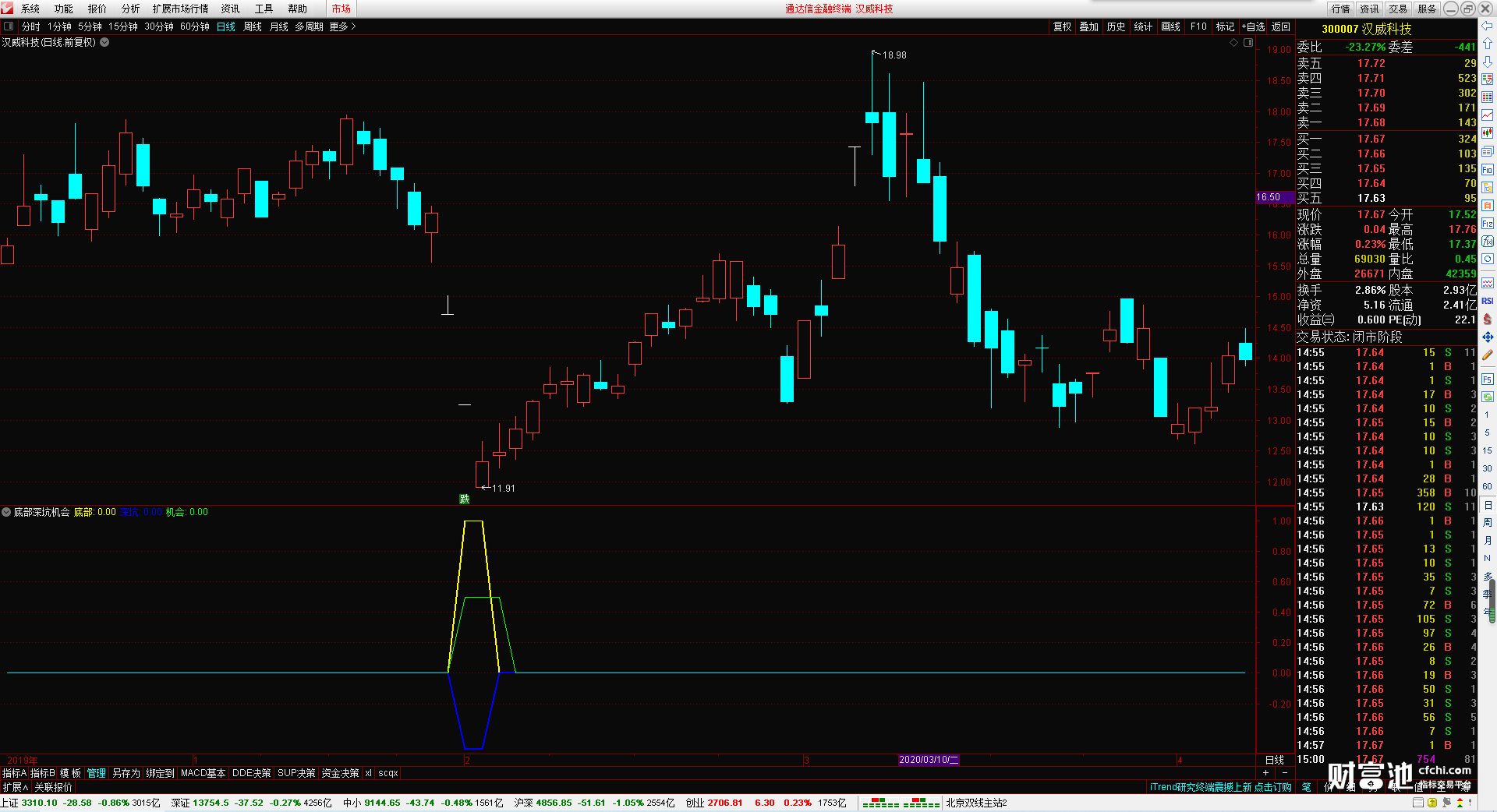Click 北京双线主站2 server status
The height and width of the screenshot is (812, 1497).
976,803
